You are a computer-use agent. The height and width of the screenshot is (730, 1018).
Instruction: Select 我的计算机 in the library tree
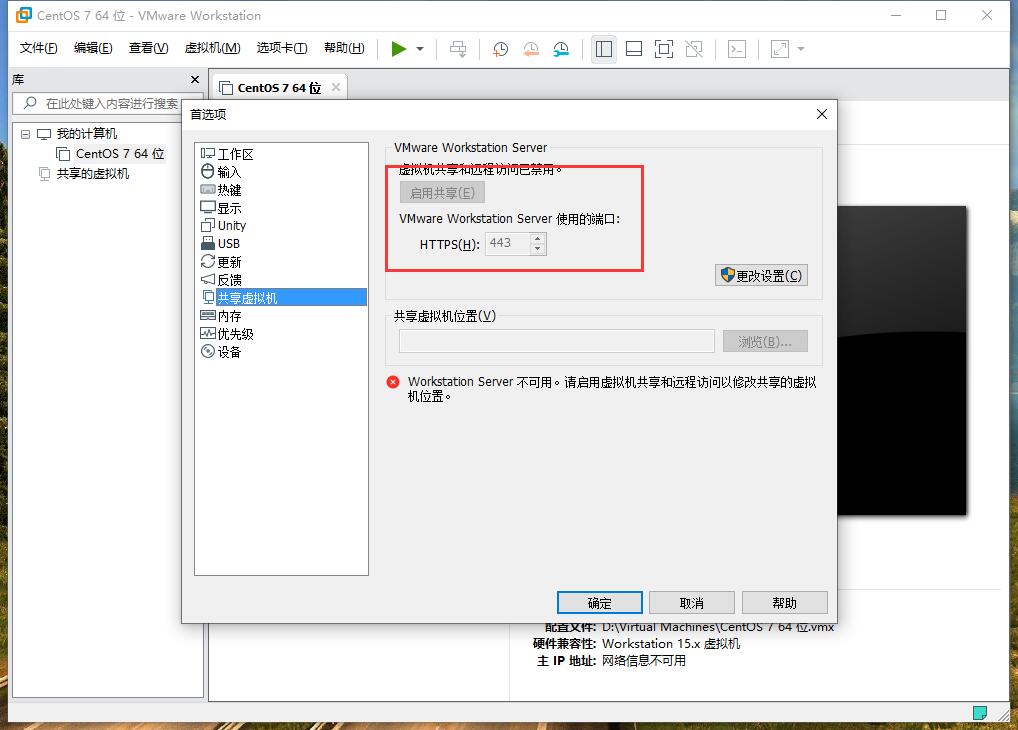(86, 134)
